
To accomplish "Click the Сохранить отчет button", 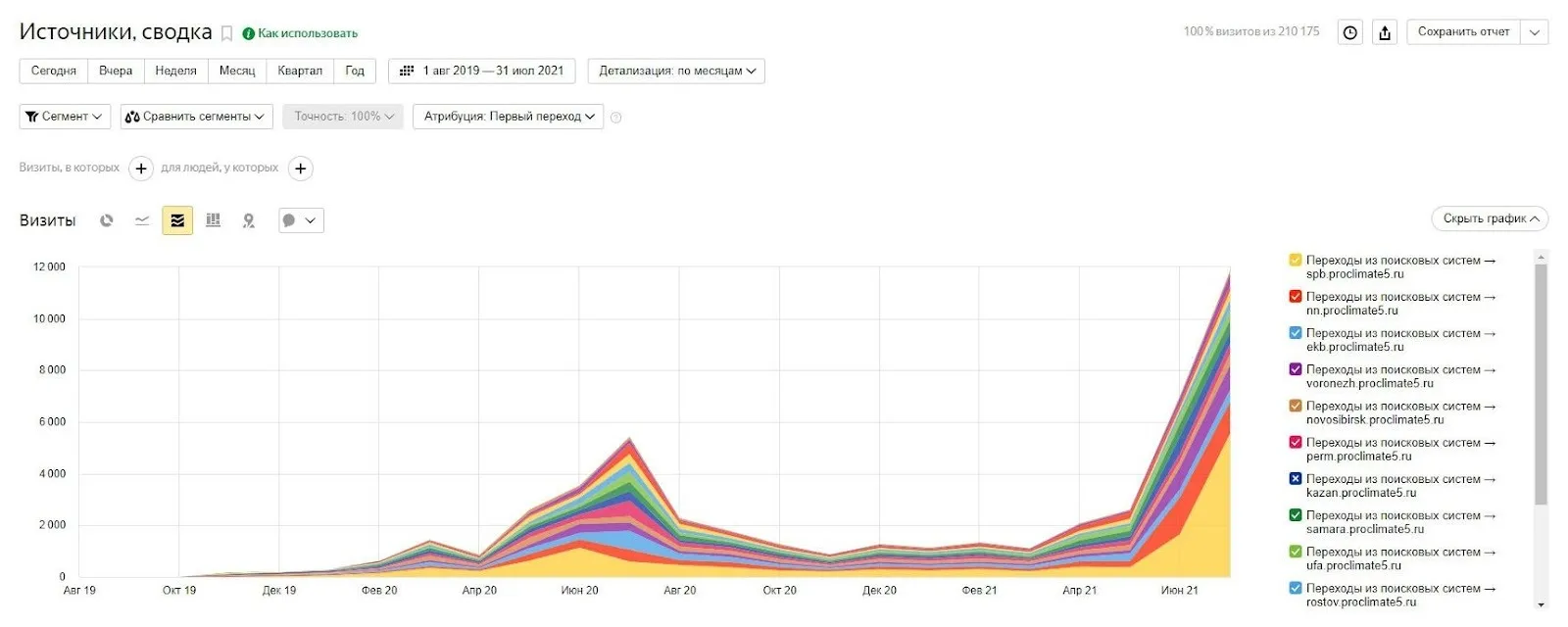I will click(1463, 32).
